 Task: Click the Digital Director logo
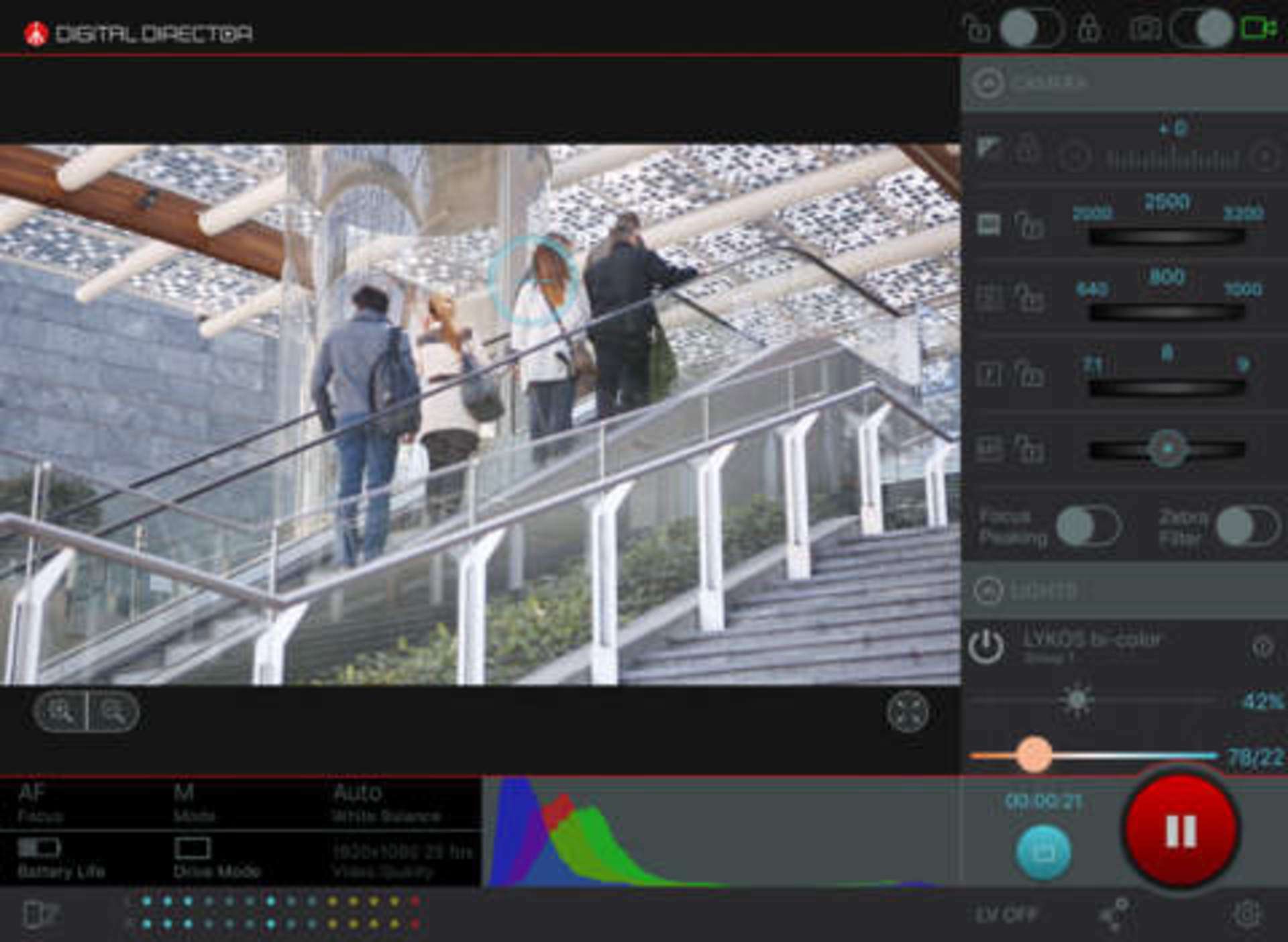tap(138, 34)
